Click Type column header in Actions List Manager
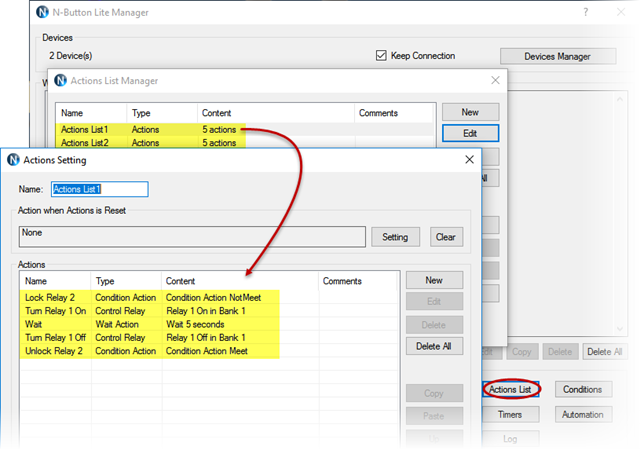640x450 pixels. (x=162, y=113)
